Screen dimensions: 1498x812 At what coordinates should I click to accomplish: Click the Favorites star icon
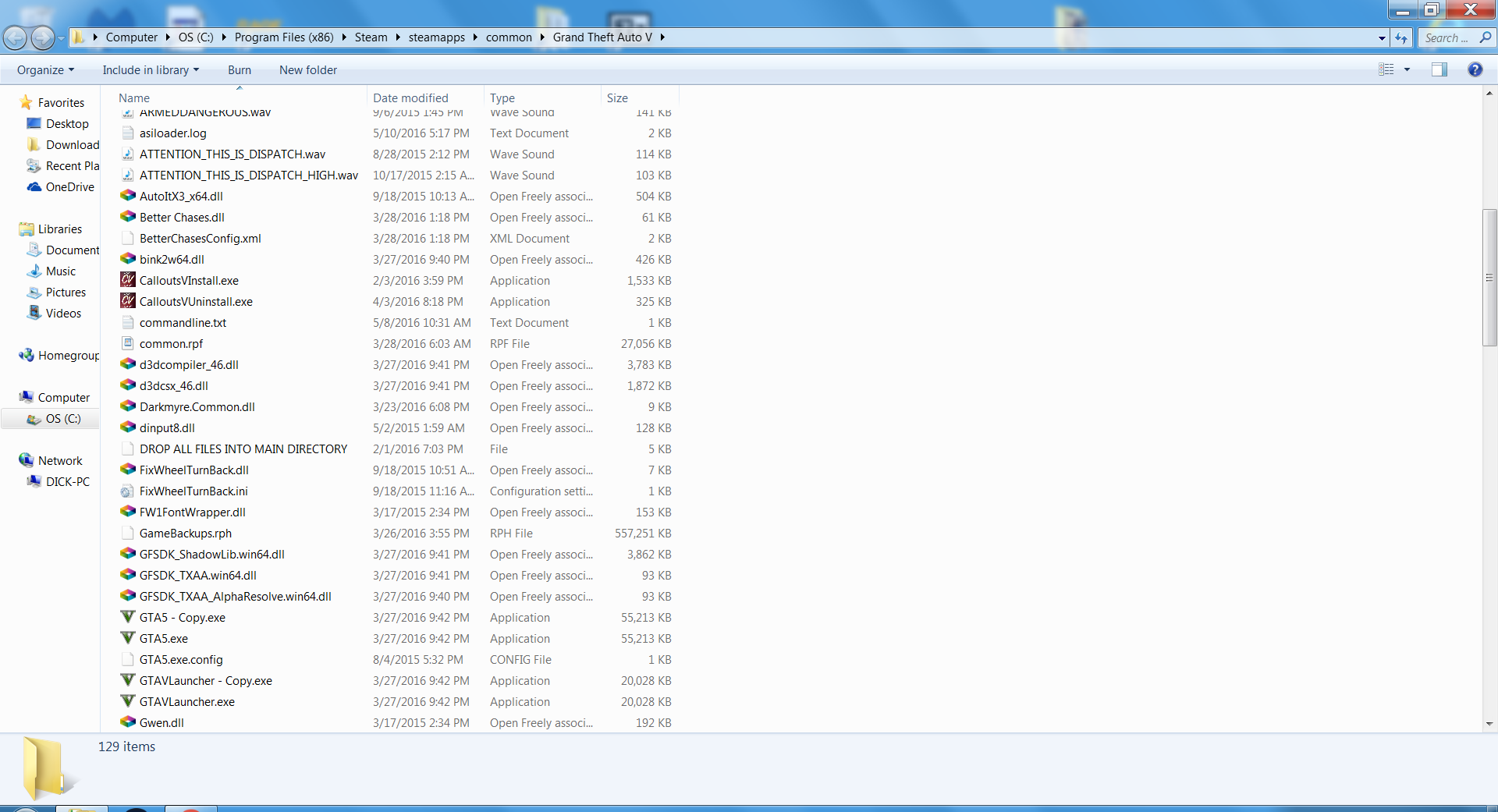coord(26,102)
